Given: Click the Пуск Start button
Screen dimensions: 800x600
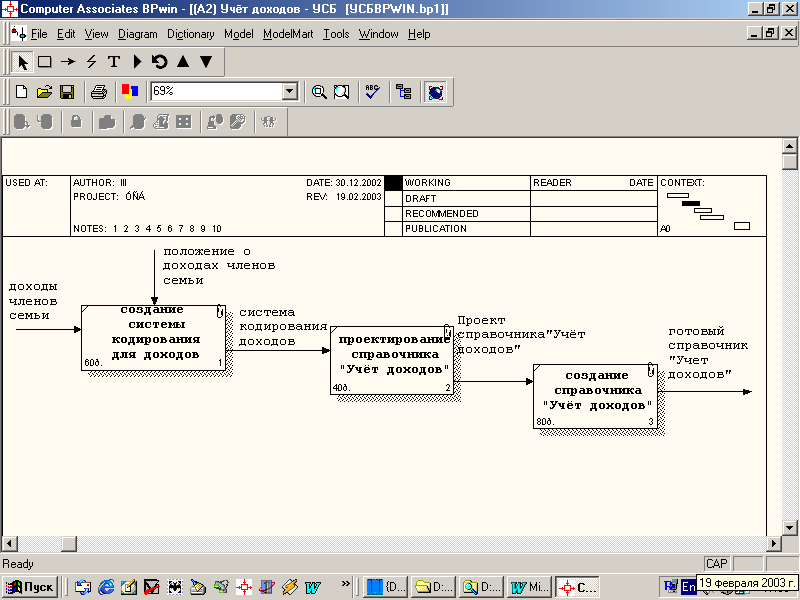Looking at the screenshot, I should pyautogui.click(x=30, y=587).
